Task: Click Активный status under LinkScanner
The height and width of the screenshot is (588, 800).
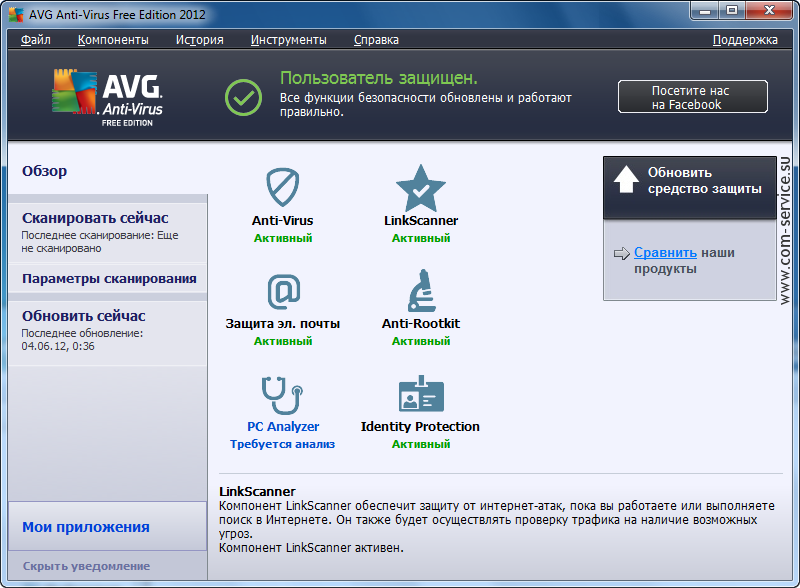Action: tap(421, 238)
